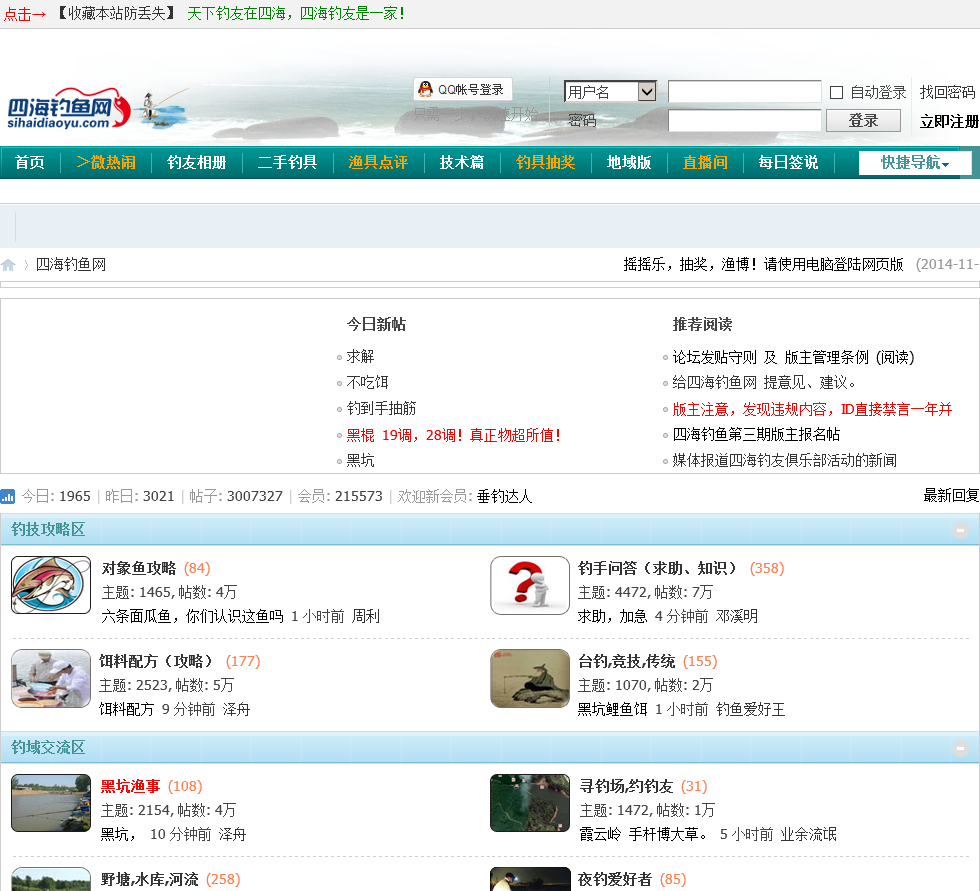Screen dimensions: 980x891
Task: Open the 求解 new post
Action: pyautogui.click(x=361, y=357)
